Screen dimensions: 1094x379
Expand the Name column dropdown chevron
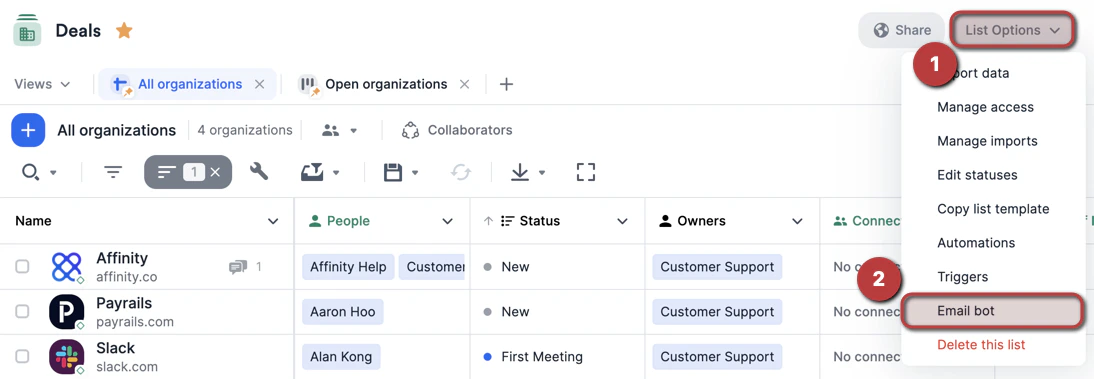click(x=274, y=221)
